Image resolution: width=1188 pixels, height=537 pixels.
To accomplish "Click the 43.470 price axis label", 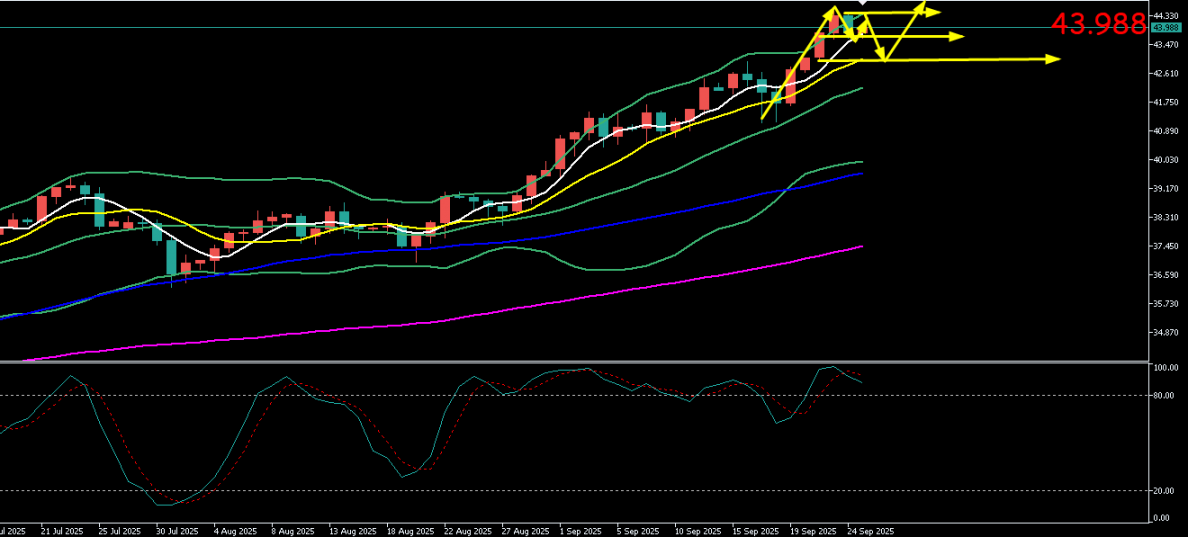I will pos(1165,45).
